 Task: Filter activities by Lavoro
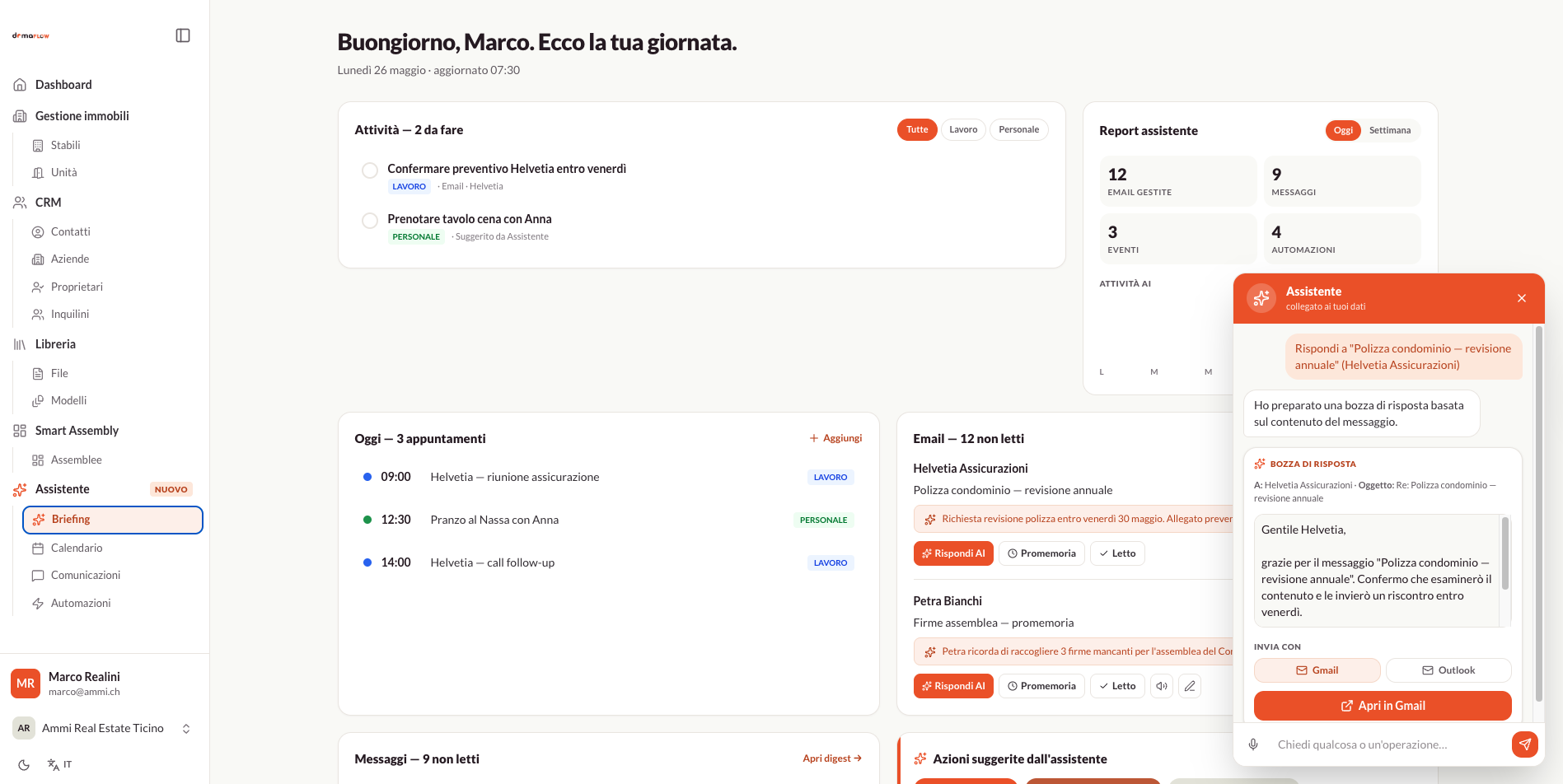click(x=963, y=129)
